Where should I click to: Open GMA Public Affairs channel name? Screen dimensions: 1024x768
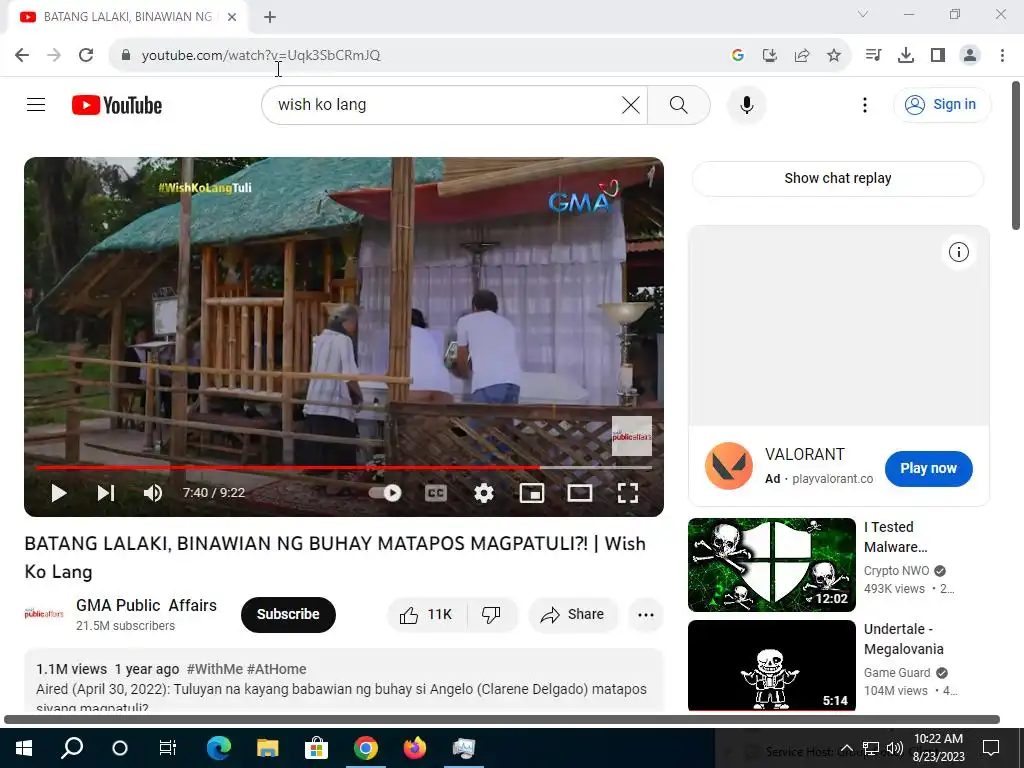click(146, 605)
